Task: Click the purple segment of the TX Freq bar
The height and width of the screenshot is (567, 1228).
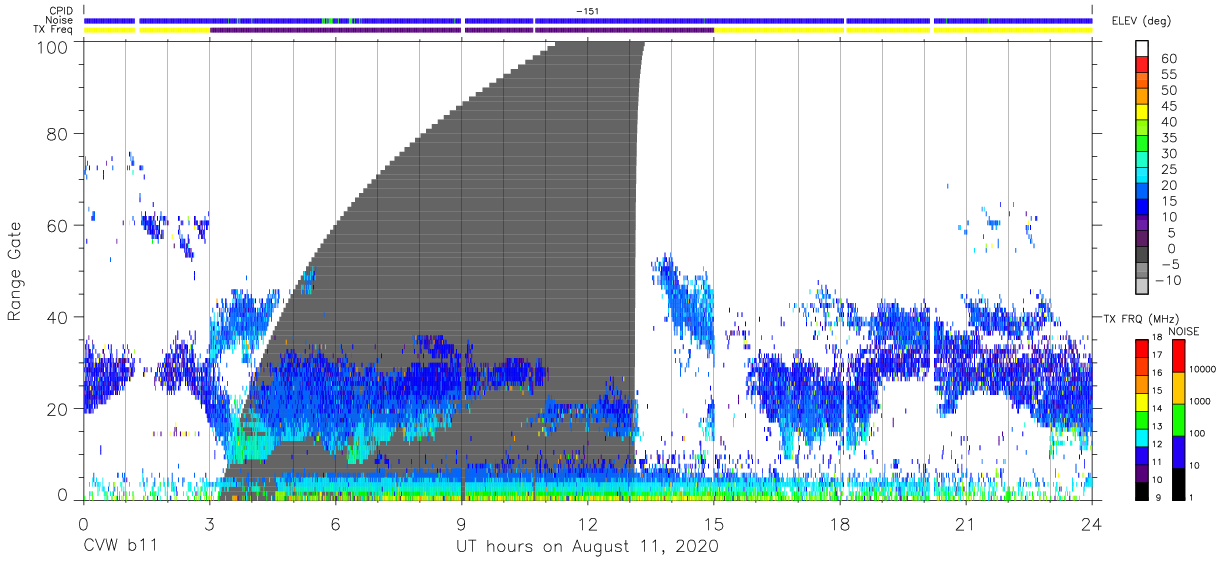Action: click(x=461, y=30)
